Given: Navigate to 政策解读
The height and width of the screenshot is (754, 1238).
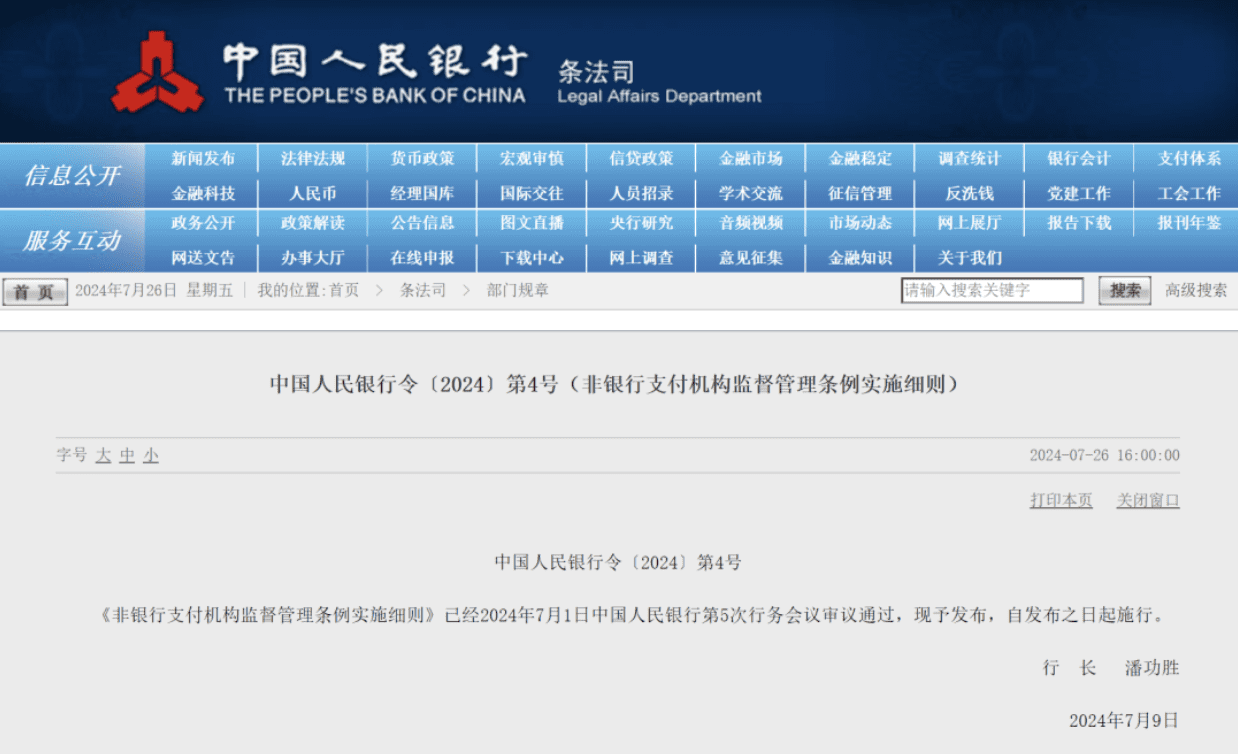Looking at the screenshot, I should [x=313, y=223].
